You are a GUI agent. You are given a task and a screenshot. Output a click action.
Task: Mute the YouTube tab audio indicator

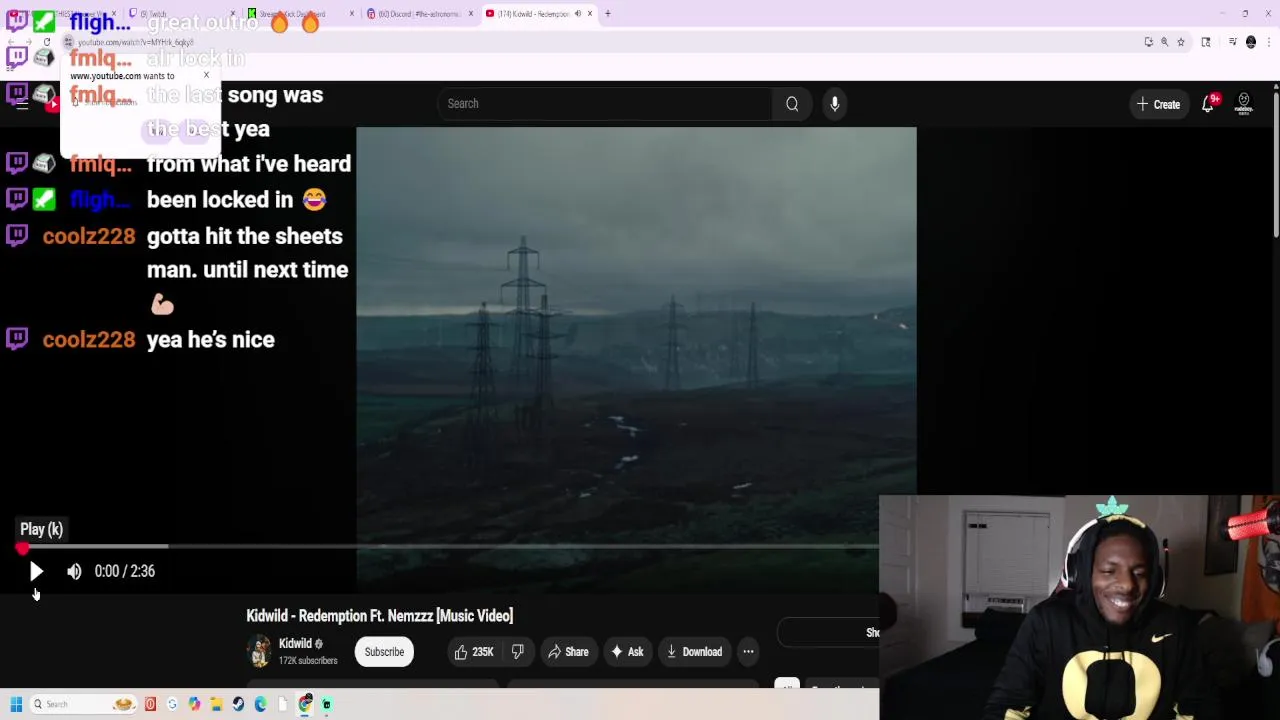pyautogui.click(x=577, y=14)
